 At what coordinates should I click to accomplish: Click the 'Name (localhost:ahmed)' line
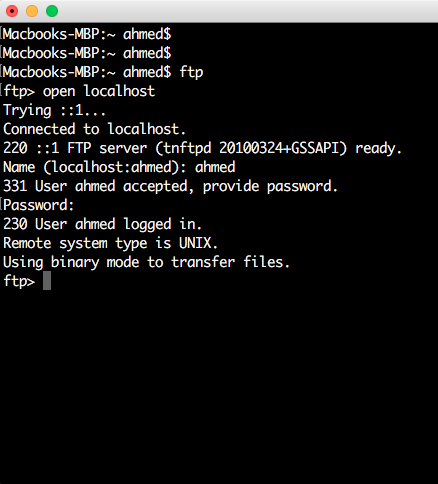[x=119, y=167]
